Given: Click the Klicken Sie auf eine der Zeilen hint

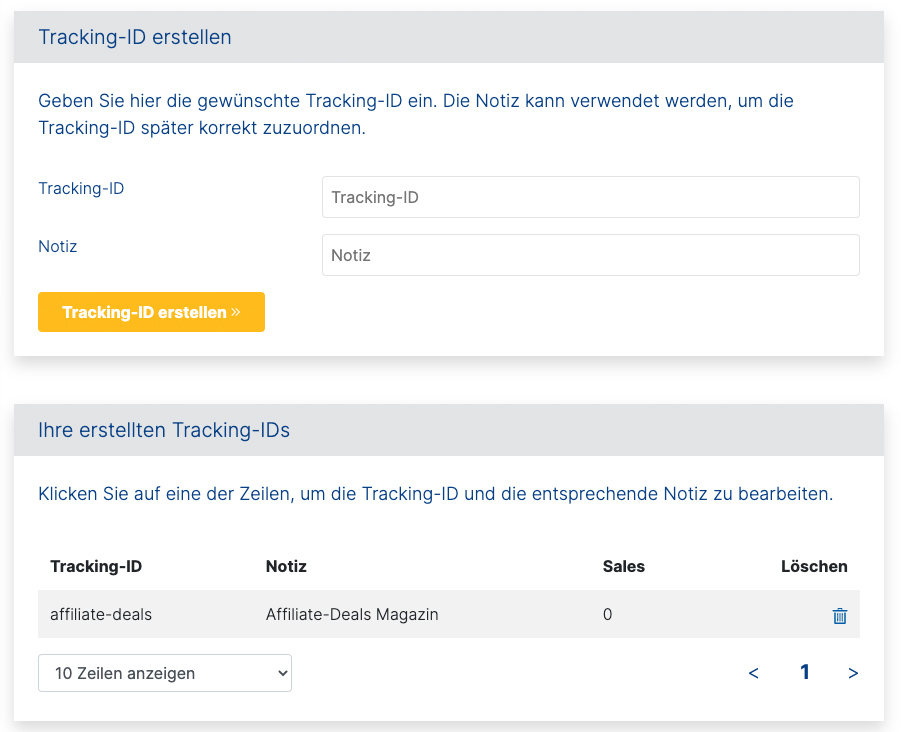Looking at the screenshot, I should (x=435, y=494).
